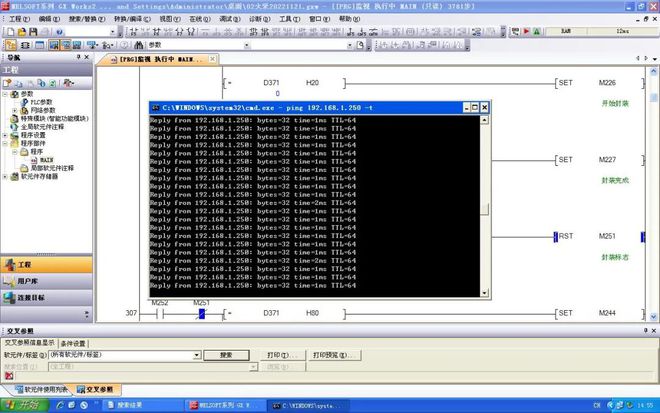Open the 帮助 menu
This screenshot has width=660, height=413.
click(349, 19)
